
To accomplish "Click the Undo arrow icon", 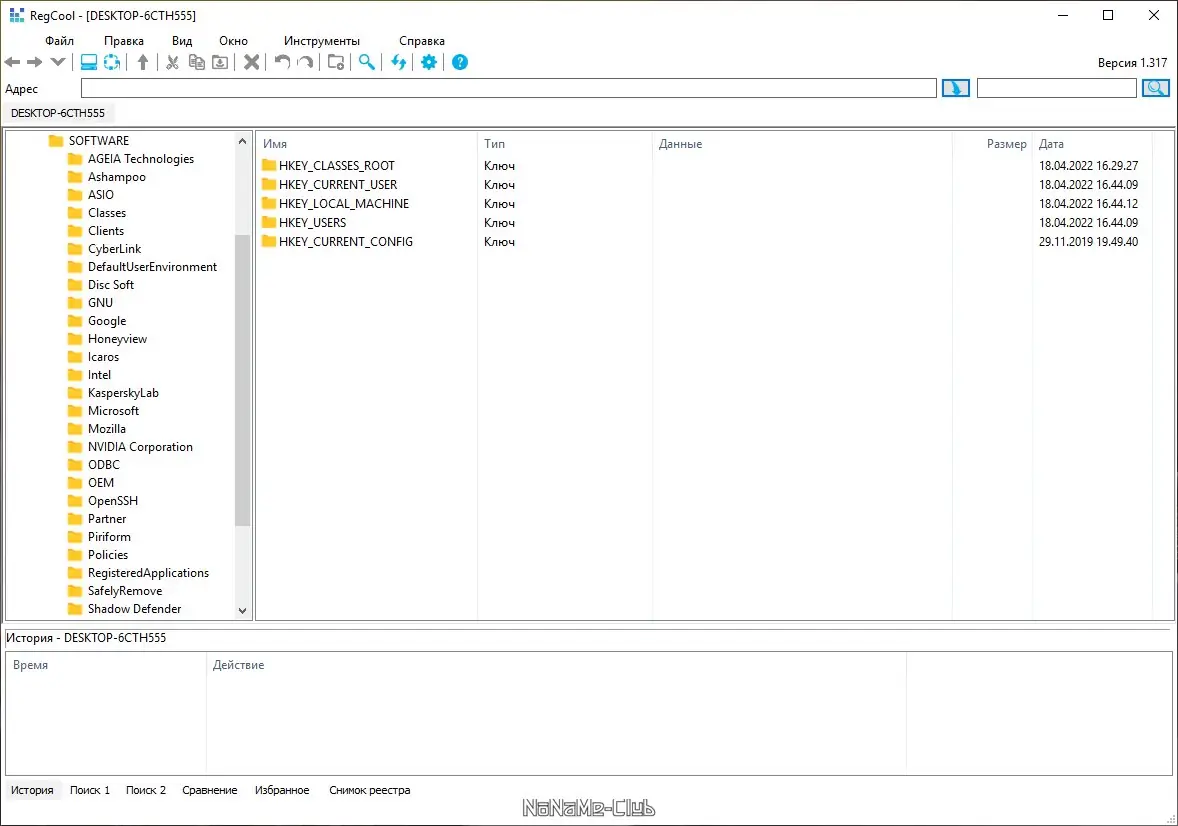I will (282, 62).
